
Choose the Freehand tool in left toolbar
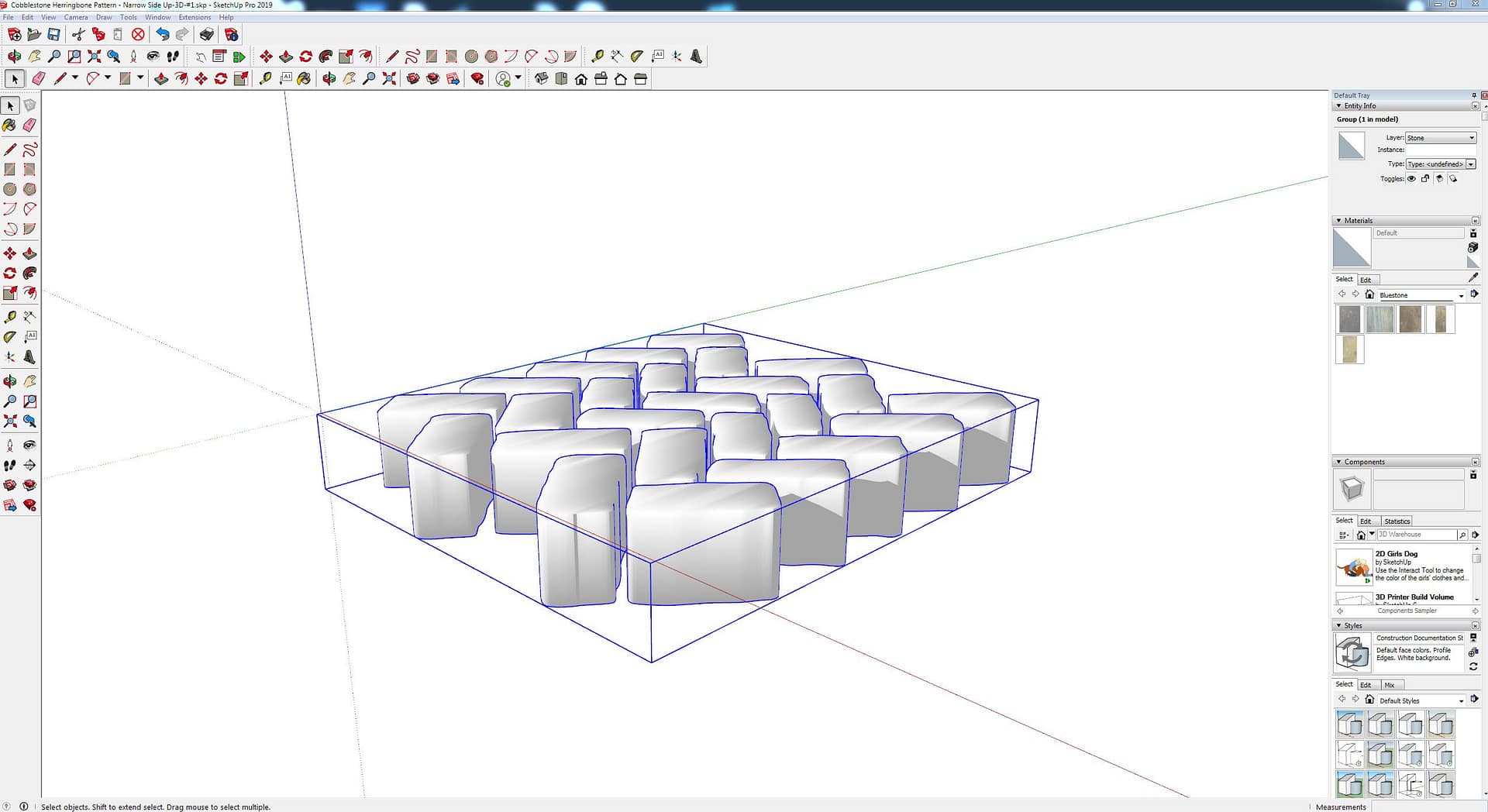pos(29,150)
